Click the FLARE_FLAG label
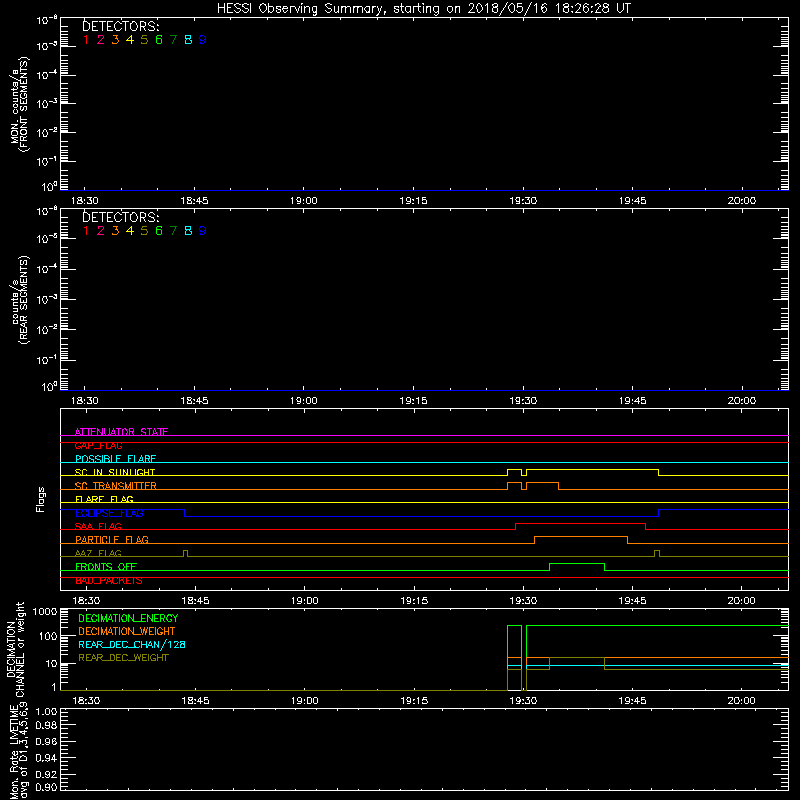The height and width of the screenshot is (800, 800). (x=104, y=499)
